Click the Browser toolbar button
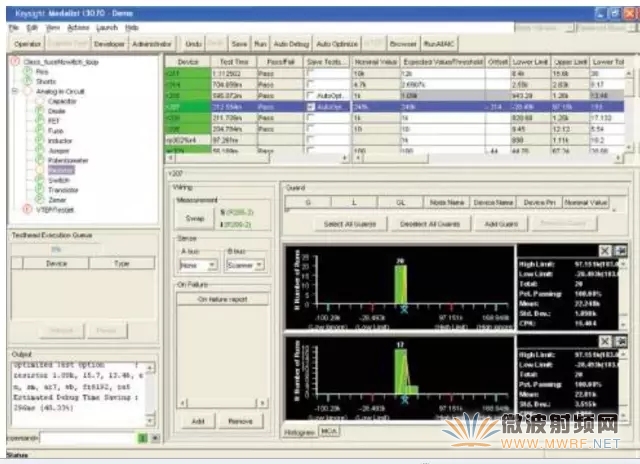The height and width of the screenshot is (464, 640). tap(403, 44)
